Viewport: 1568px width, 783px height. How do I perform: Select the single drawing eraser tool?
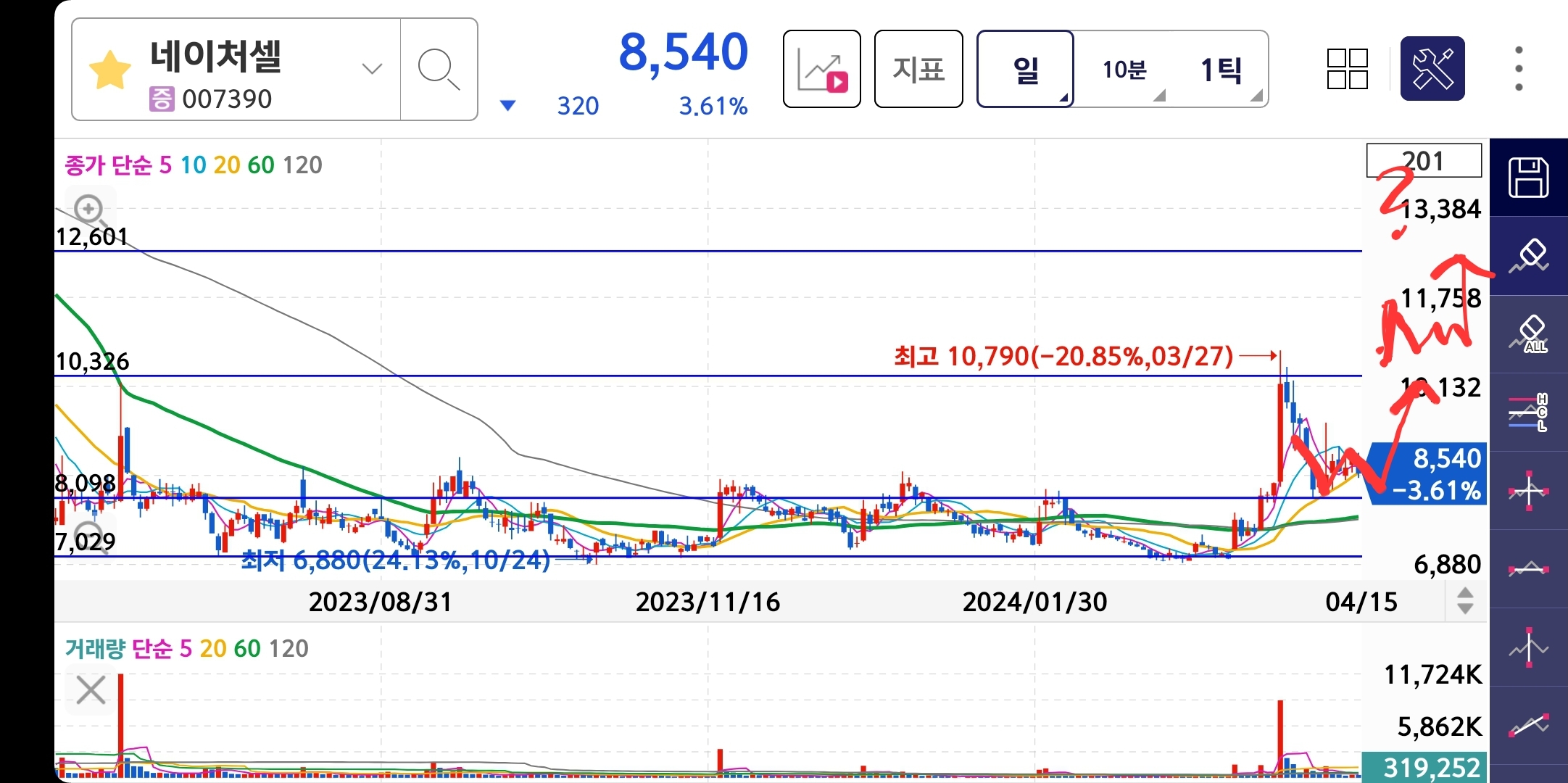click(x=1528, y=256)
